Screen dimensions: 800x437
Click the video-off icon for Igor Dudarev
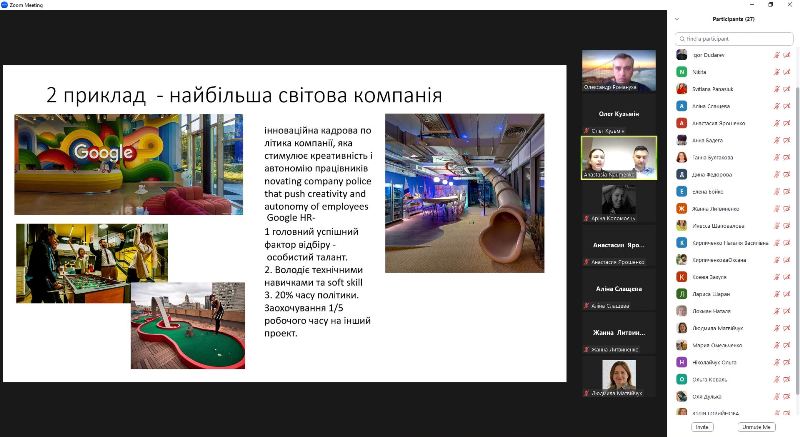787,55
